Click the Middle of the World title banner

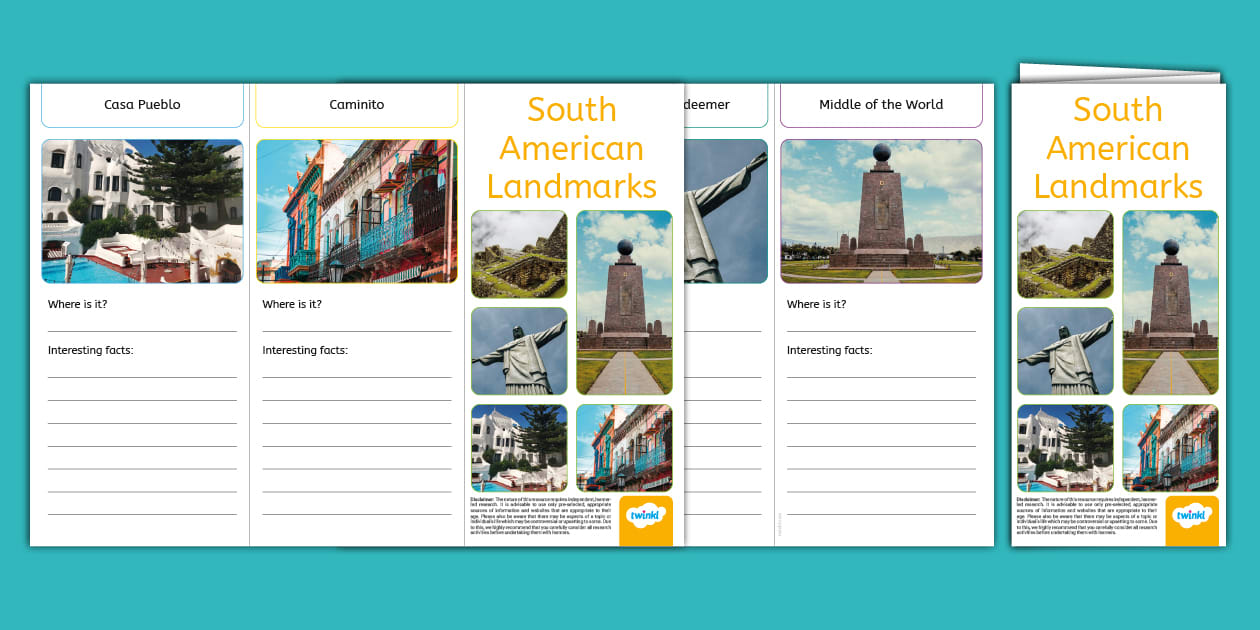click(x=880, y=104)
